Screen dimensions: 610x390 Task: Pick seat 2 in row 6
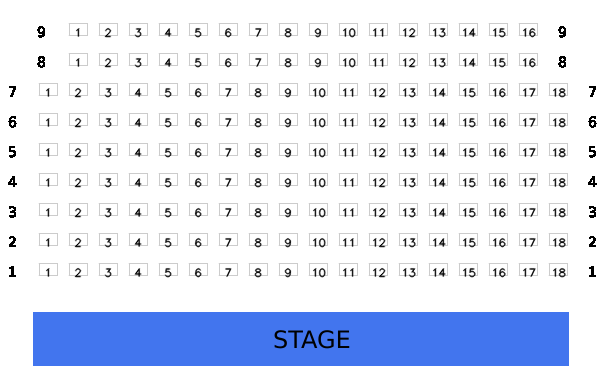78,120
